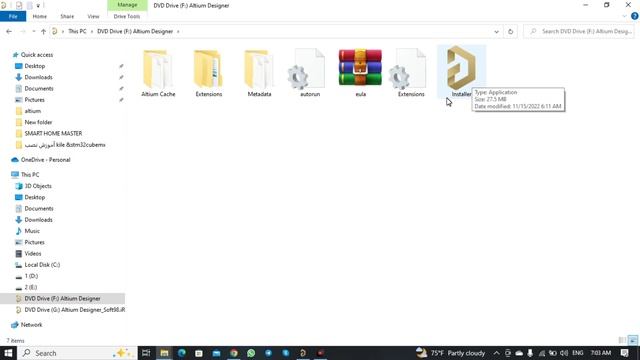Open pinned Documents under Quick access
Viewport: 640px width, 360px height.
click(x=39, y=88)
